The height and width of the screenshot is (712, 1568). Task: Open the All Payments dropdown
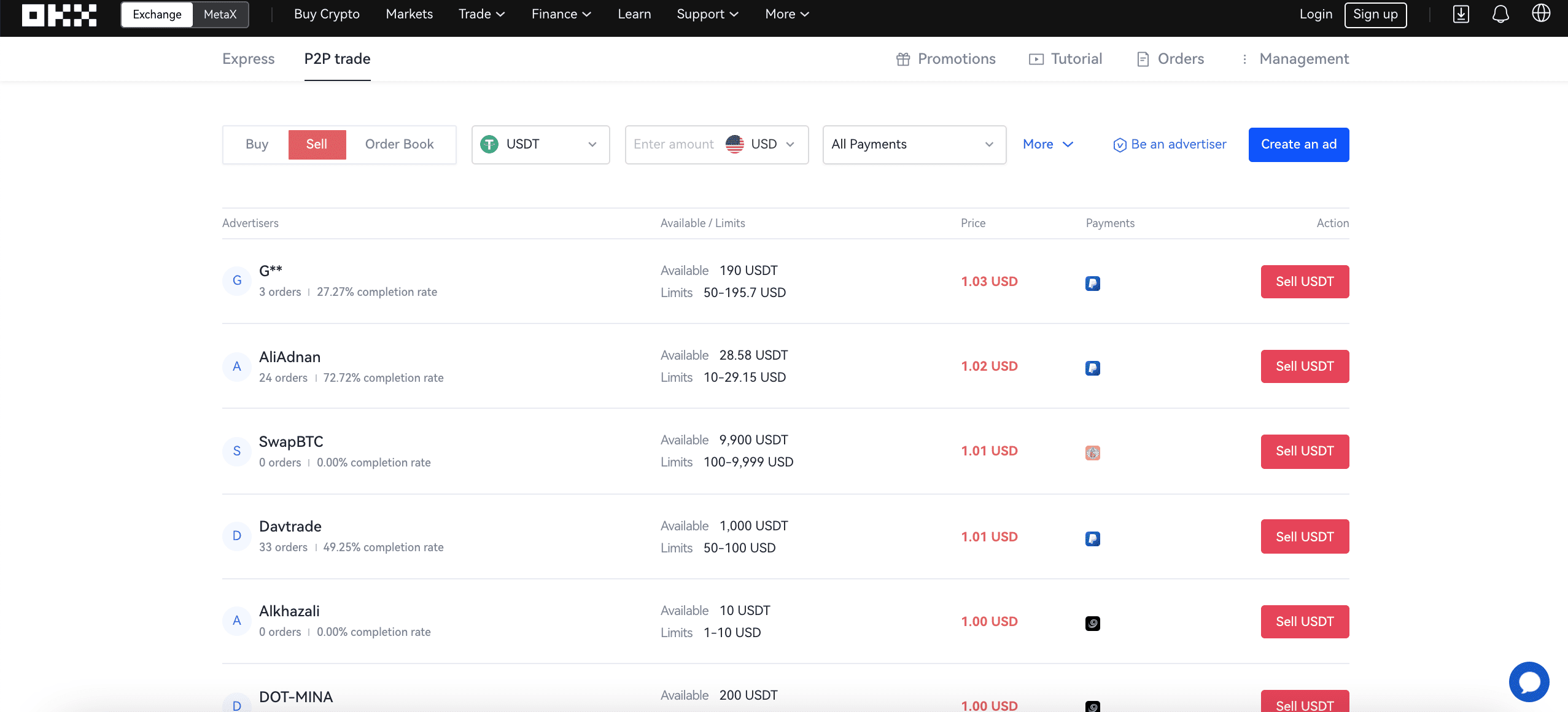(x=914, y=145)
